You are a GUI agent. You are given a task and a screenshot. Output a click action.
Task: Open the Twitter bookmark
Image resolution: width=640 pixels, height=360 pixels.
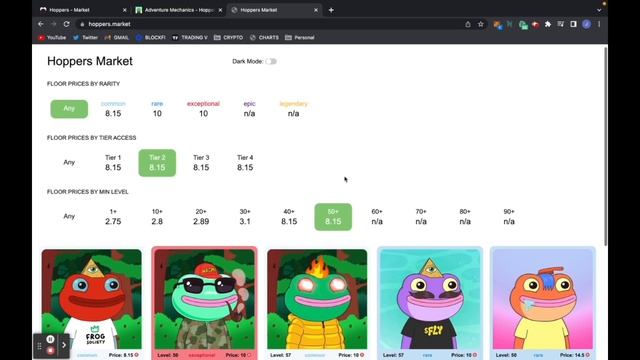click(85, 38)
